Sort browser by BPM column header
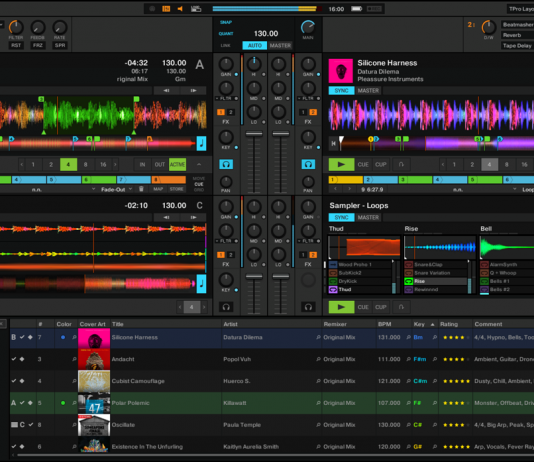This screenshot has height=462, width=534. point(384,324)
